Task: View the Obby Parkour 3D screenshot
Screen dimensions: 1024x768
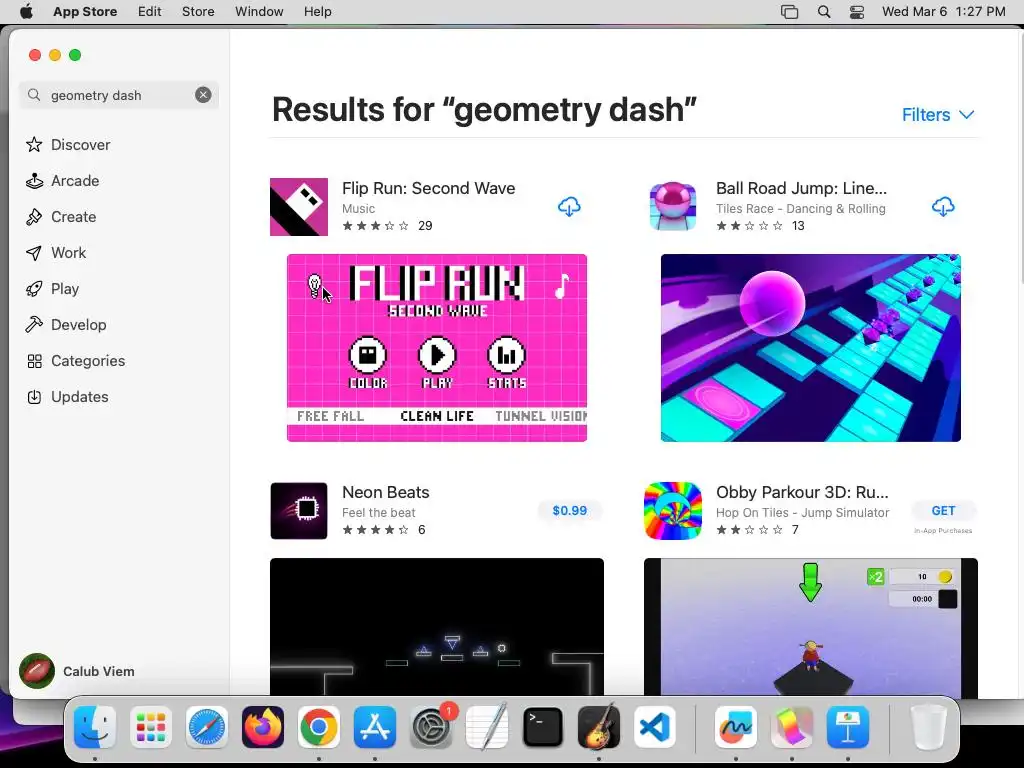Action: point(810,626)
